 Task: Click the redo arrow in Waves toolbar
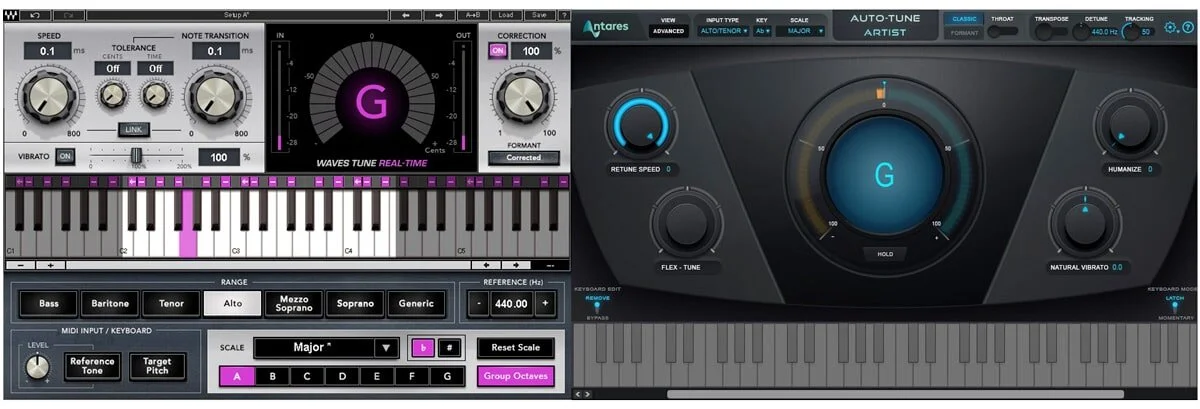[68, 16]
